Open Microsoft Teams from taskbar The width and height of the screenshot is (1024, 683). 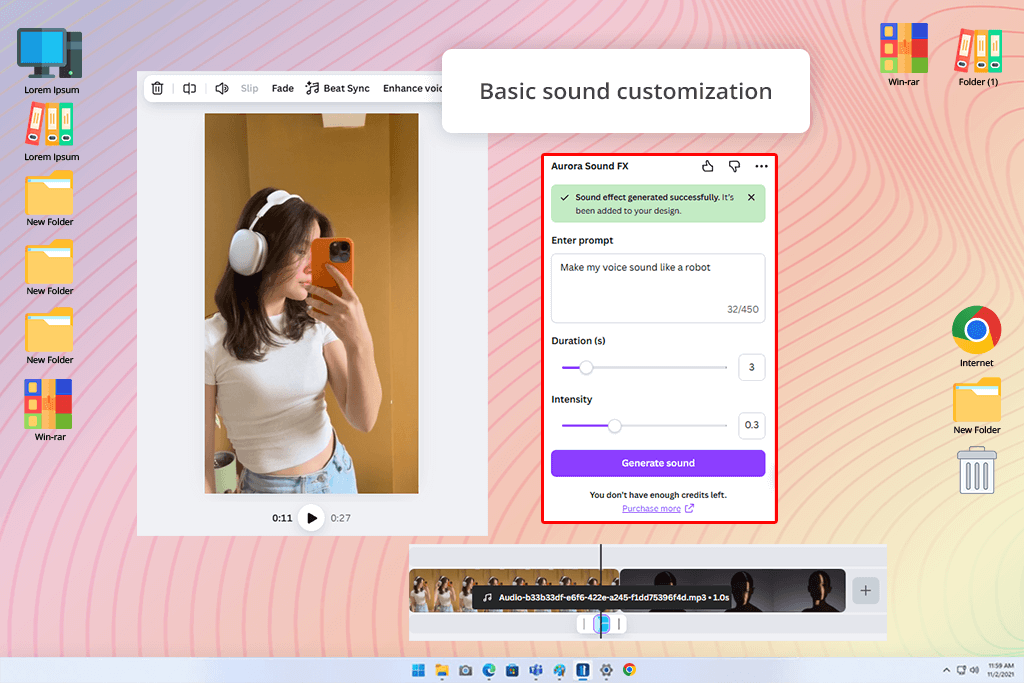[x=536, y=670]
